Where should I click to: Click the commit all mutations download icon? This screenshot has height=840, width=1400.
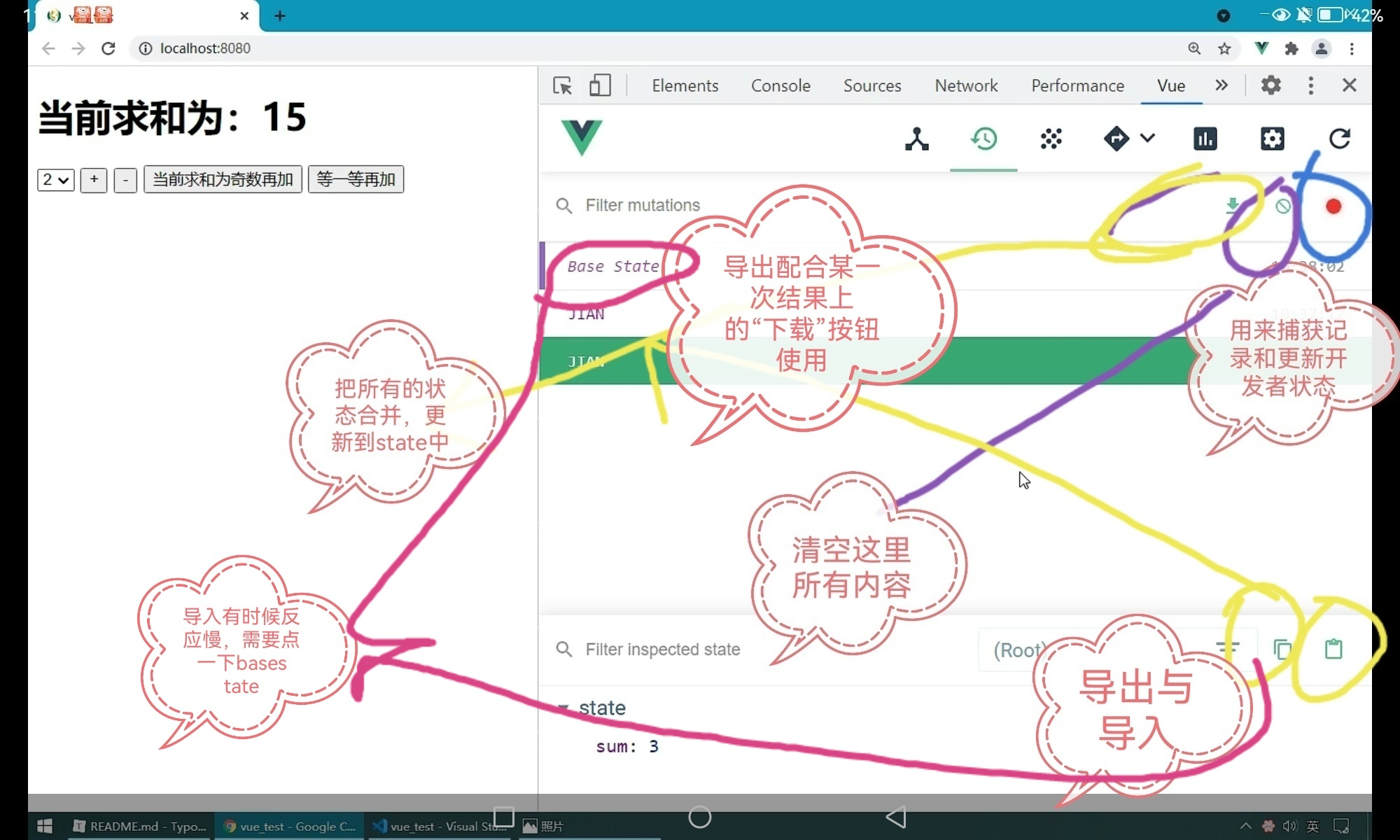coord(1233,206)
